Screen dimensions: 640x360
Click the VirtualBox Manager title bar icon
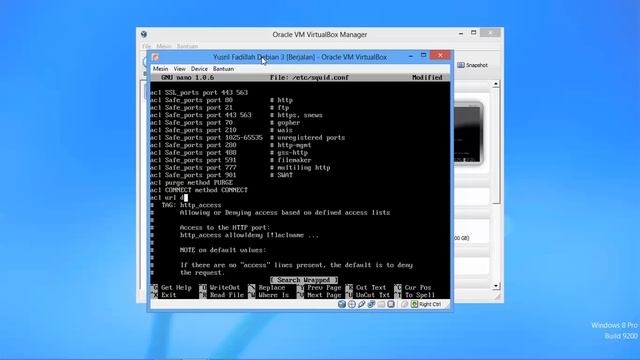point(144,34)
